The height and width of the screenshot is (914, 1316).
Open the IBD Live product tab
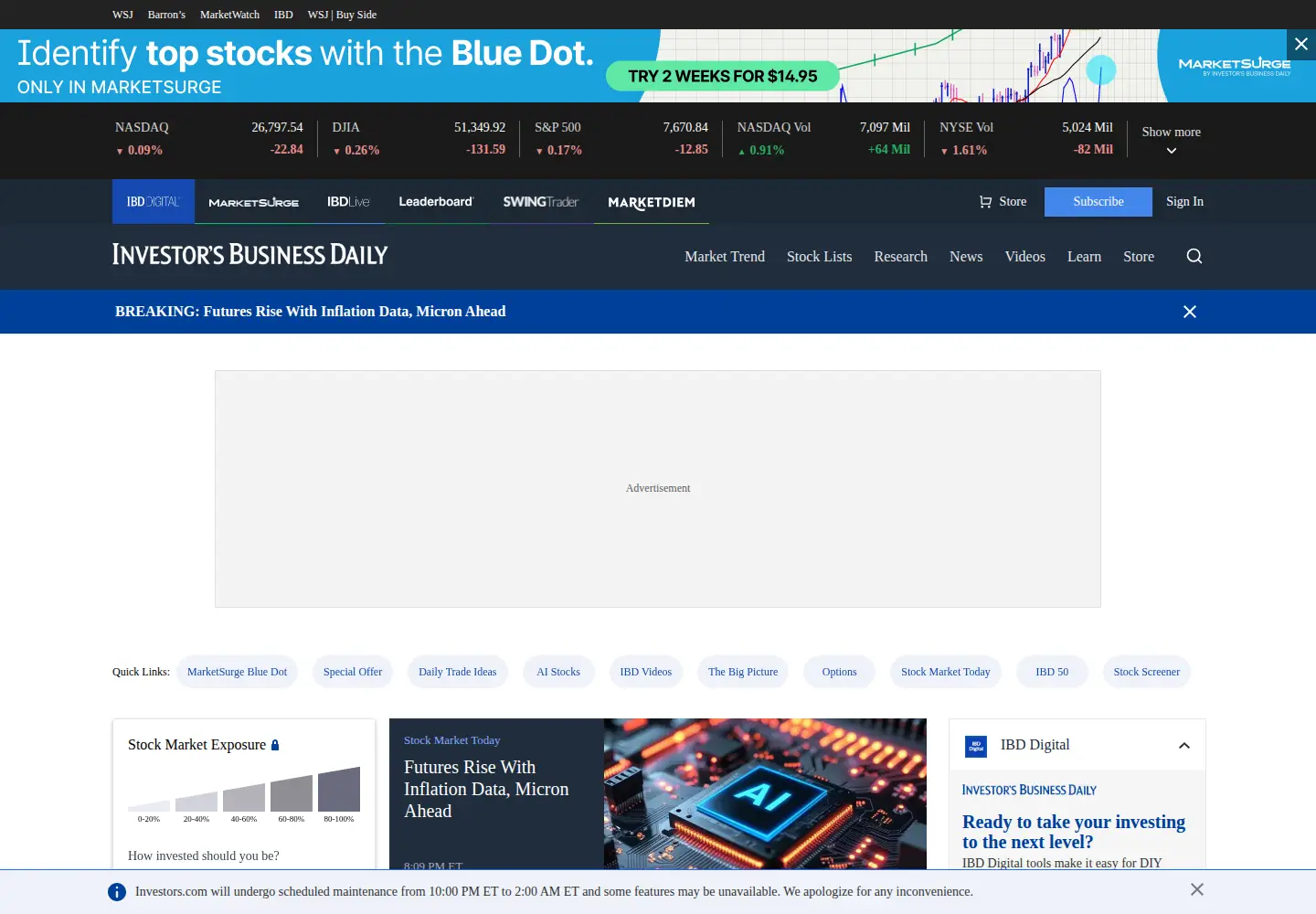coord(348,202)
